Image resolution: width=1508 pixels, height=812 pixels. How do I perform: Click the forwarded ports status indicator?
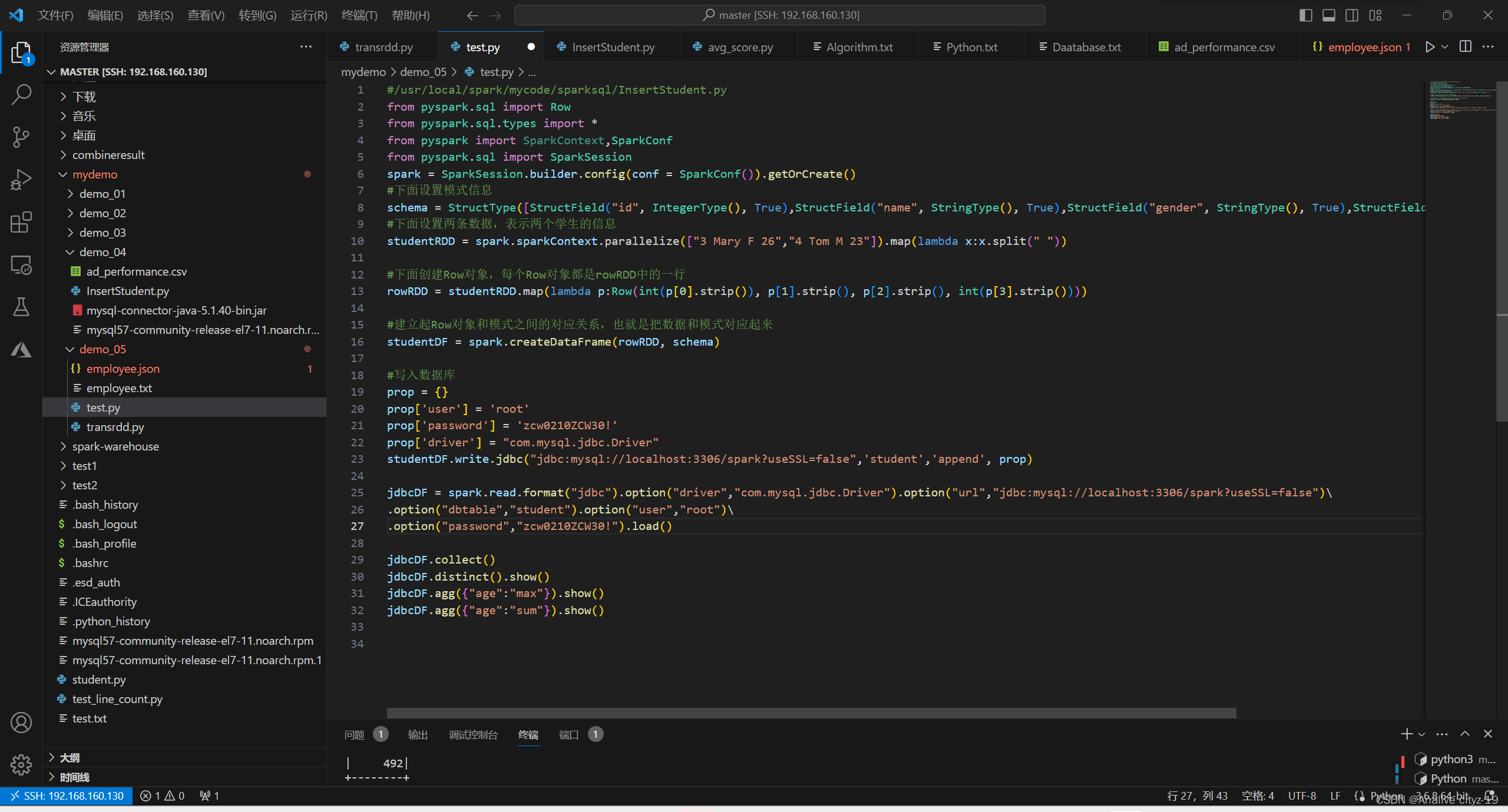(209, 796)
